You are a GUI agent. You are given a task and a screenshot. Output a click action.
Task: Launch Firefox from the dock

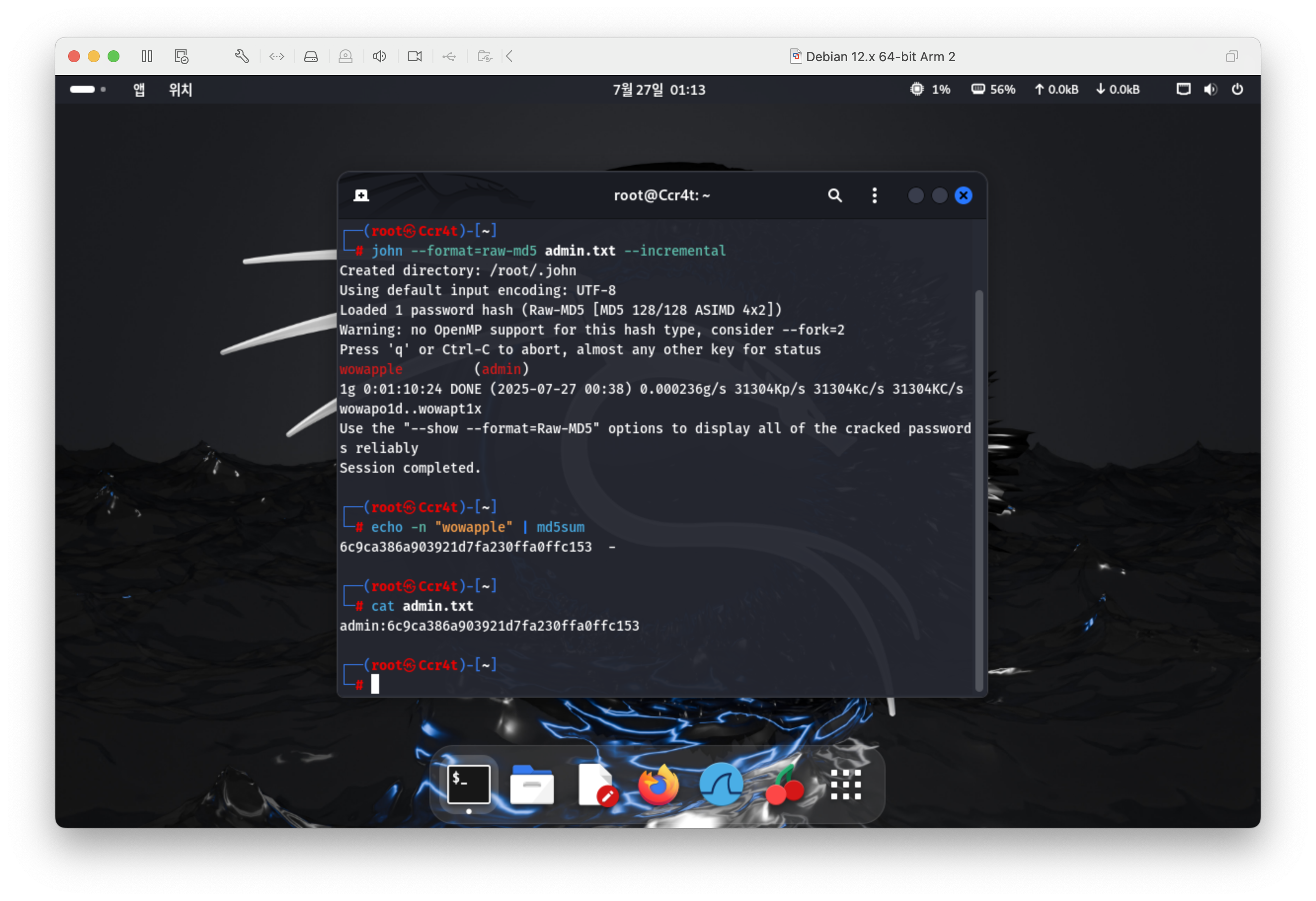658,785
